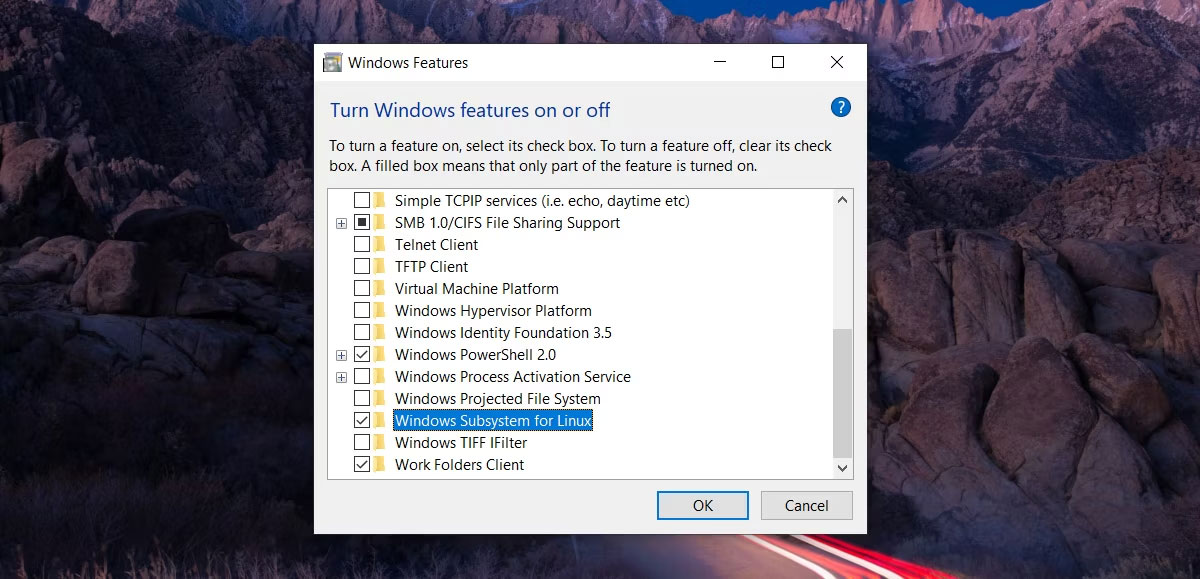Screen dimensions: 1200x579
Task: Expand Windows PowerShell 2.0
Action: [x=342, y=354]
